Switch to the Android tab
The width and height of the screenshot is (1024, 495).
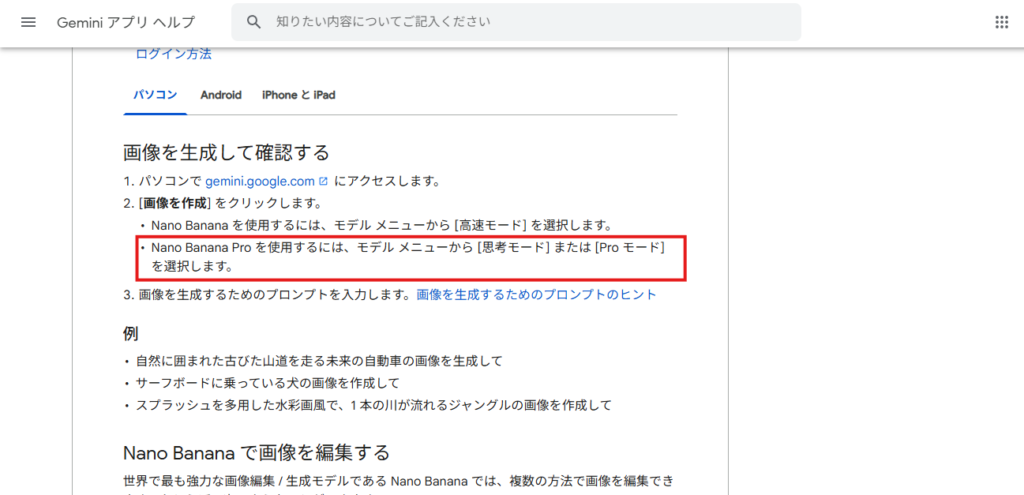tap(221, 95)
